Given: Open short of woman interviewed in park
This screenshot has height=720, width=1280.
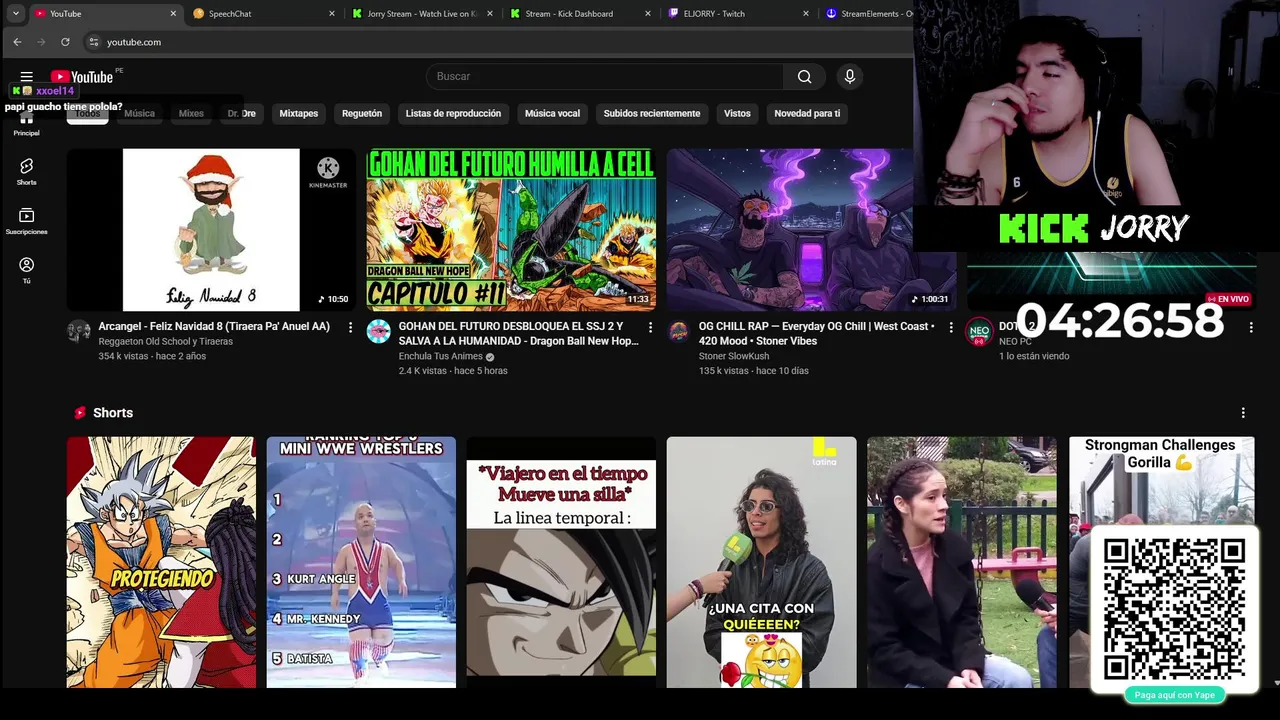Looking at the screenshot, I should pos(961,562).
